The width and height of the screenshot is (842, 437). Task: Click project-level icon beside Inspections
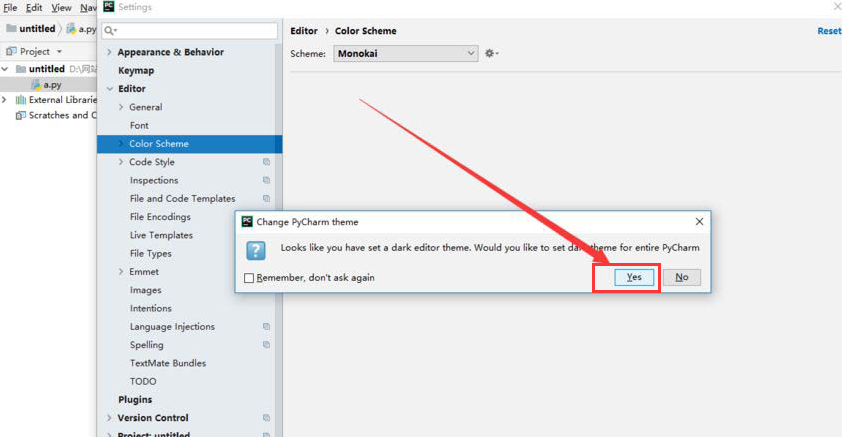266,180
